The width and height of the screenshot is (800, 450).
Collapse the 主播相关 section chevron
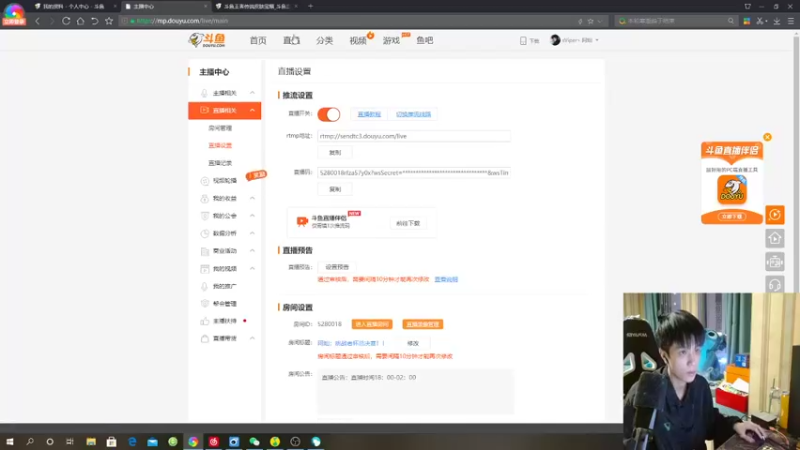click(252, 93)
